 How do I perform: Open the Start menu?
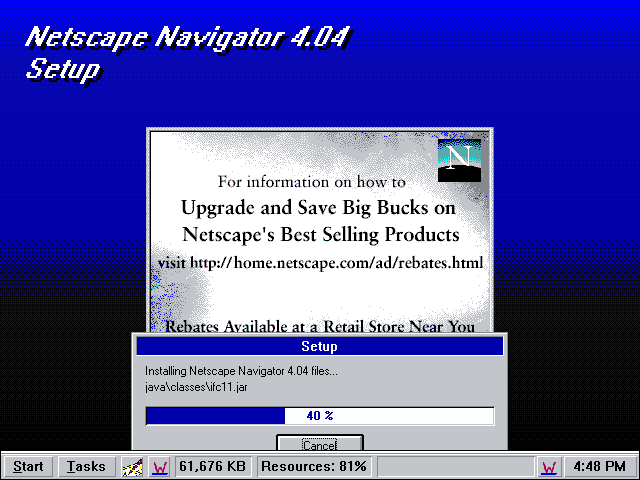28,466
